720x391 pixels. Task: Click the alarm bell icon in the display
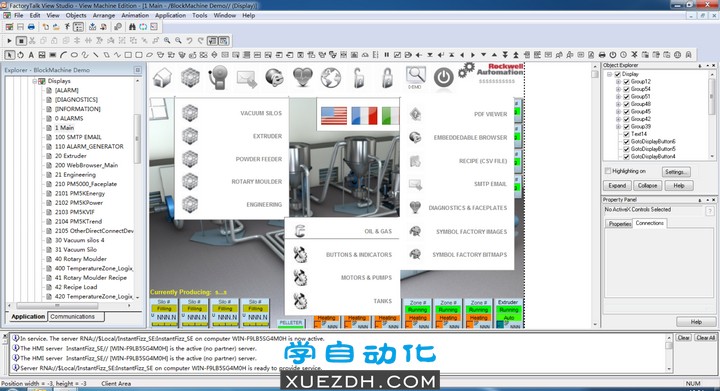tap(218, 77)
